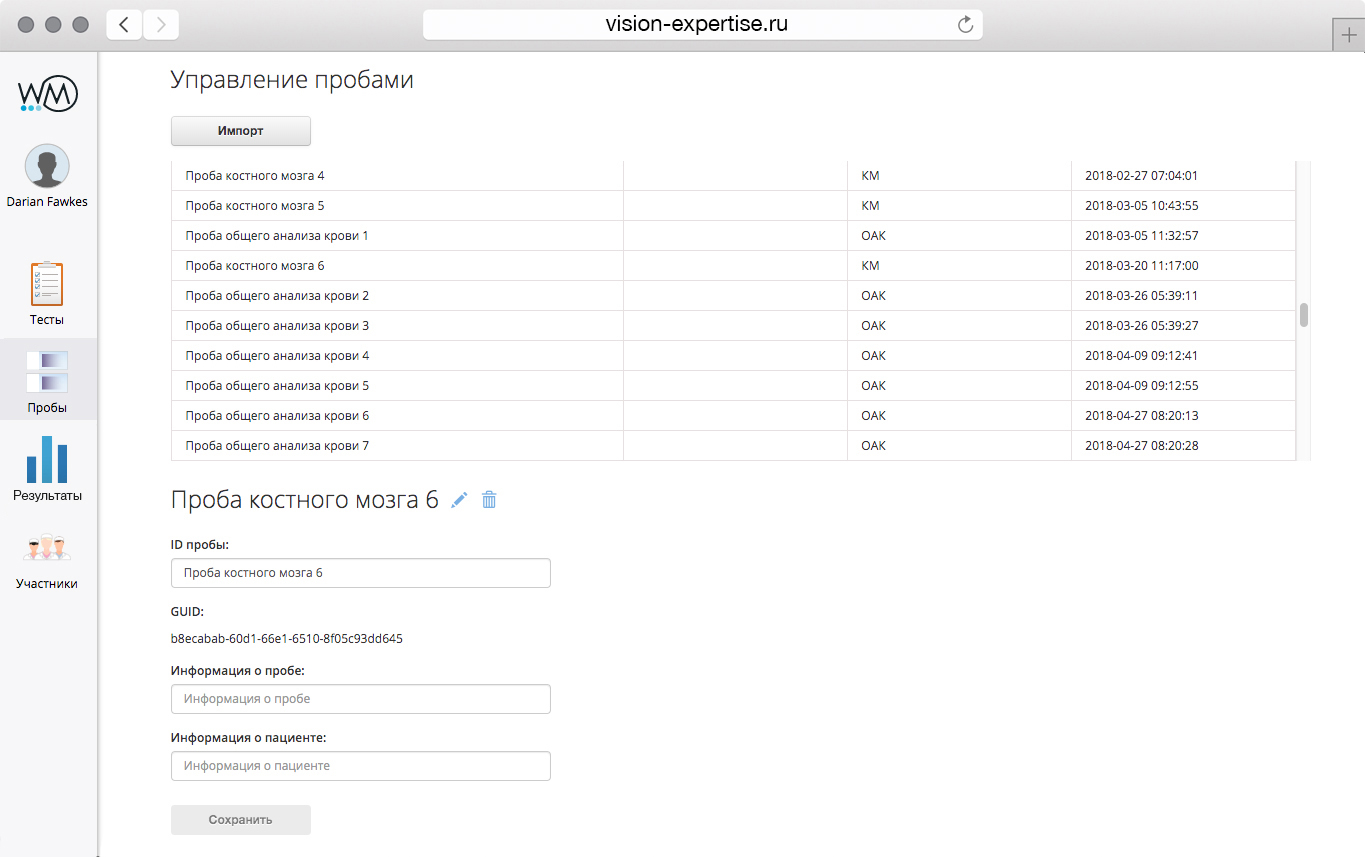
Task: Select the Пробы sidebar icon
Action: point(47,371)
